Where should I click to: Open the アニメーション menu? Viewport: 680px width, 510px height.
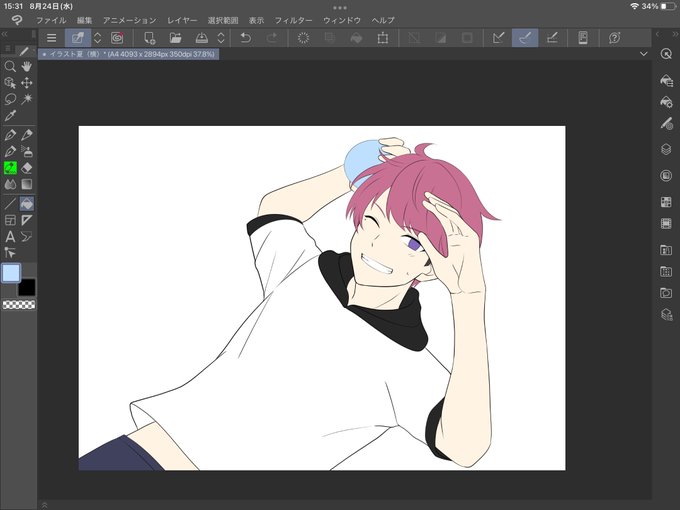coord(130,20)
